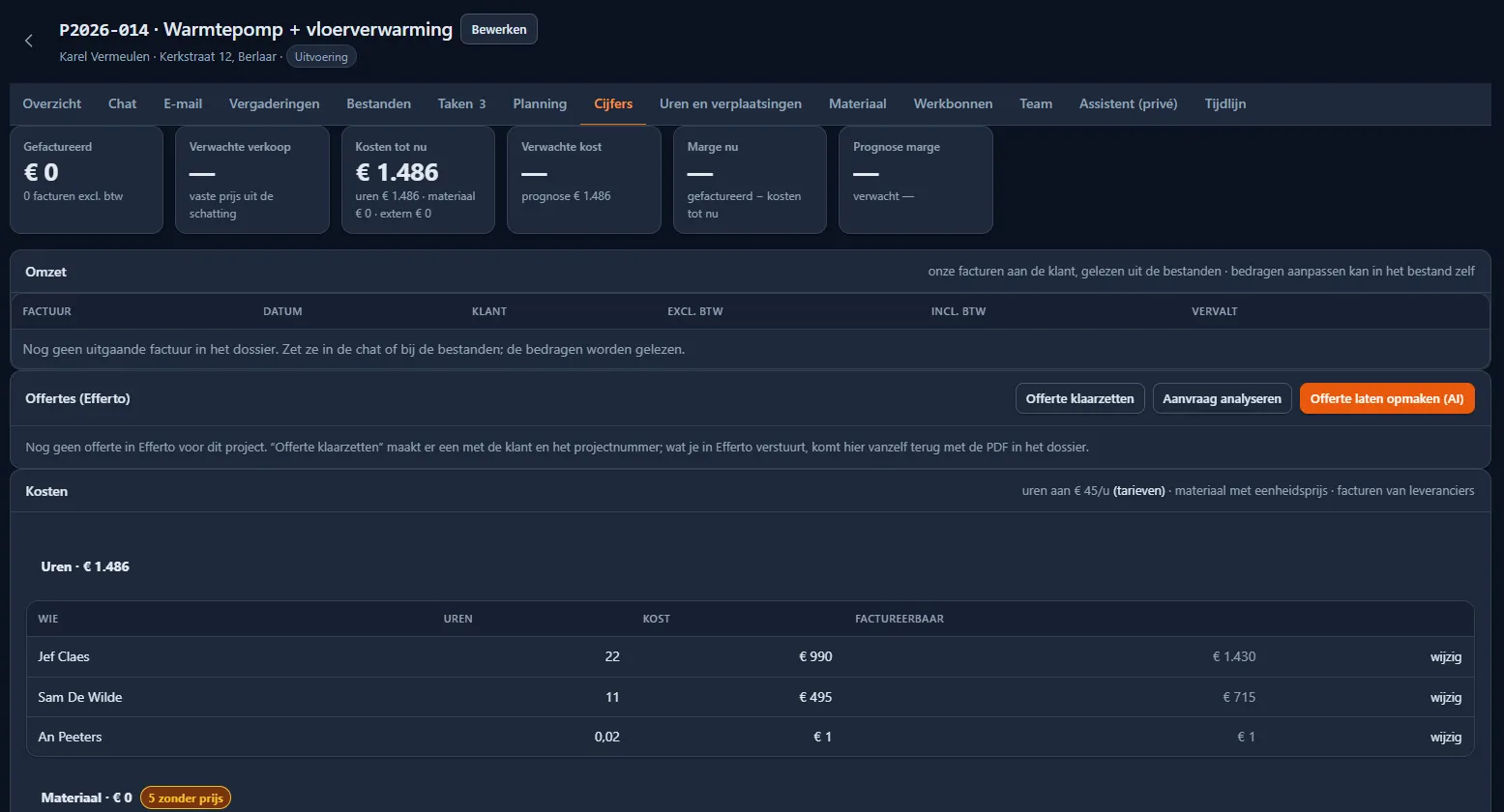Open the tarieven link in Kosten header
The image size is (1504, 812).
[x=1138, y=491]
